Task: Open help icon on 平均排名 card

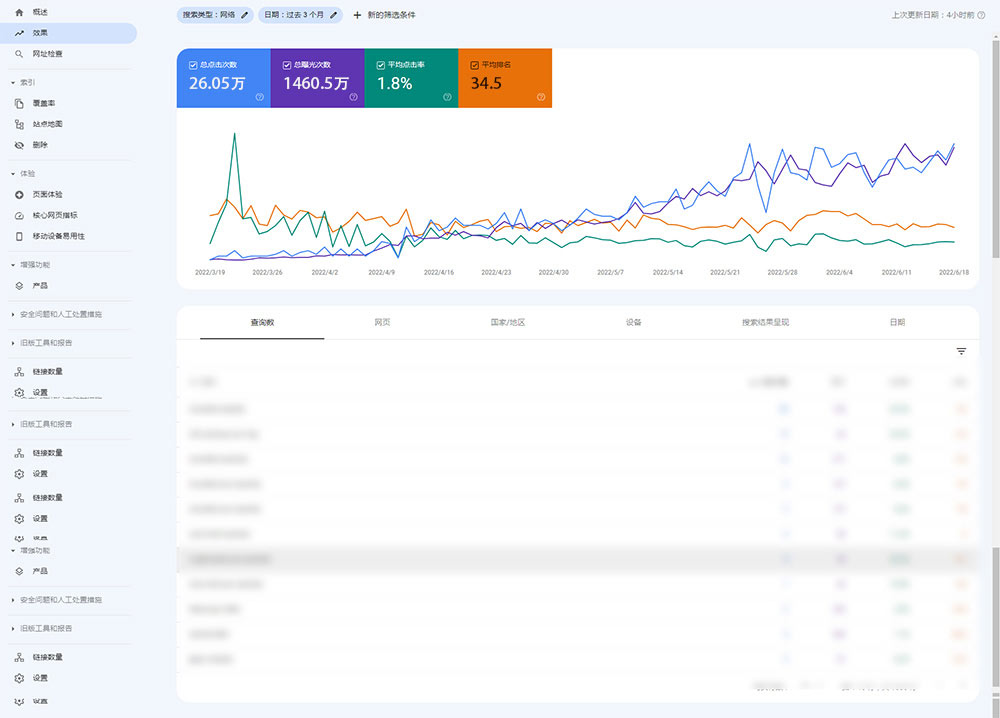Action: 541,97
